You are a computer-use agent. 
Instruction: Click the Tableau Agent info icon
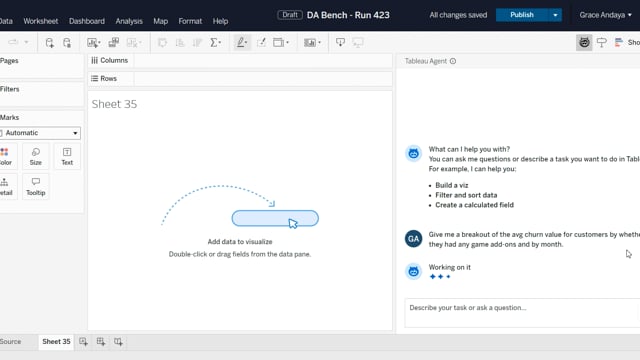pyautogui.click(x=453, y=61)
